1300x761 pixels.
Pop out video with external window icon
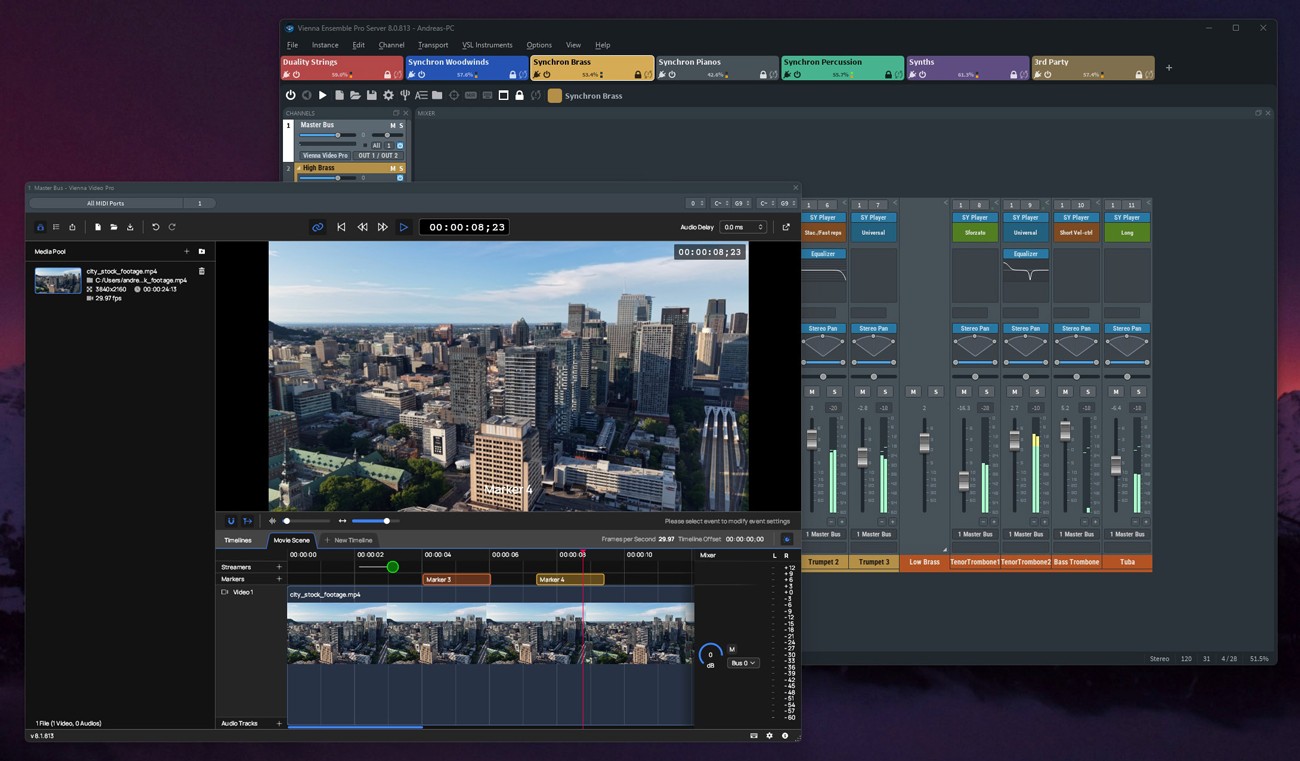[786, 227]
